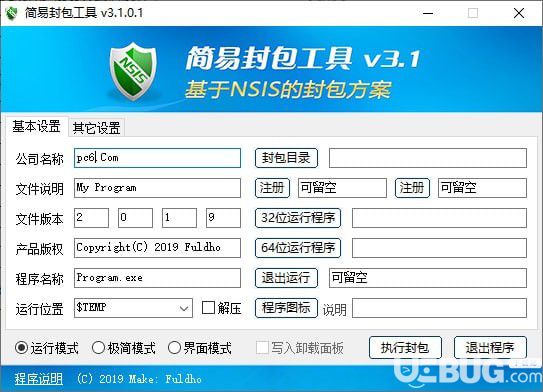Click the NSIS shield logo in banner
Screen dimensions: 543x392
(133, 71)
